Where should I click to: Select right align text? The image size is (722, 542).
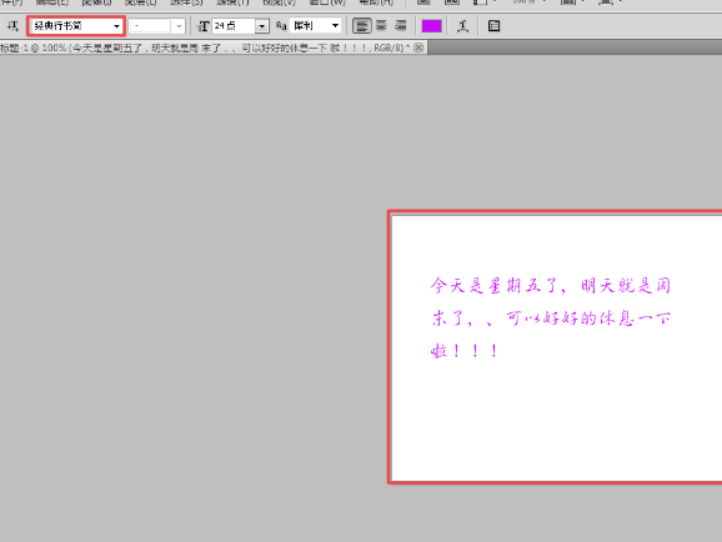401,26
